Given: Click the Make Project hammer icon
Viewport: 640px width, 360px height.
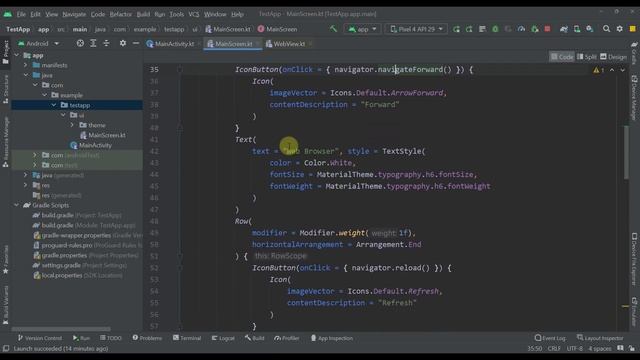Looking at the screenshot, I should click(x=333, y=29).
